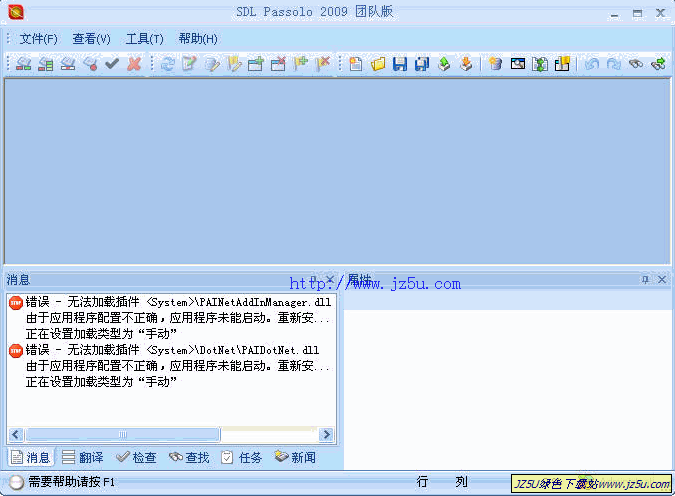The image size is (675, 496).
Task: Click the horizontal scrollbar thumb in messages
Action: pos(123,434)
